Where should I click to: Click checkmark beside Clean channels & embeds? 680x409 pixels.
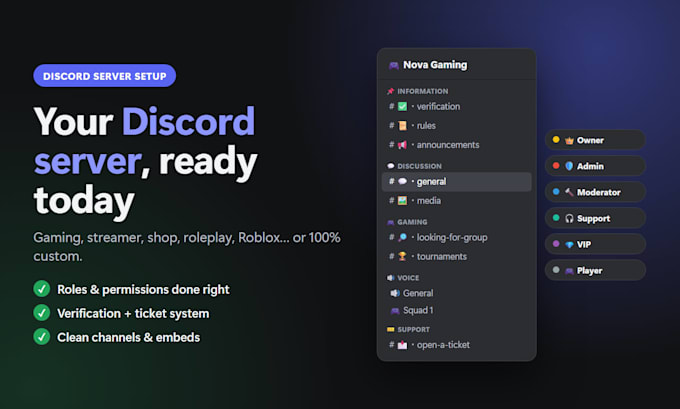tap(42, 337)
